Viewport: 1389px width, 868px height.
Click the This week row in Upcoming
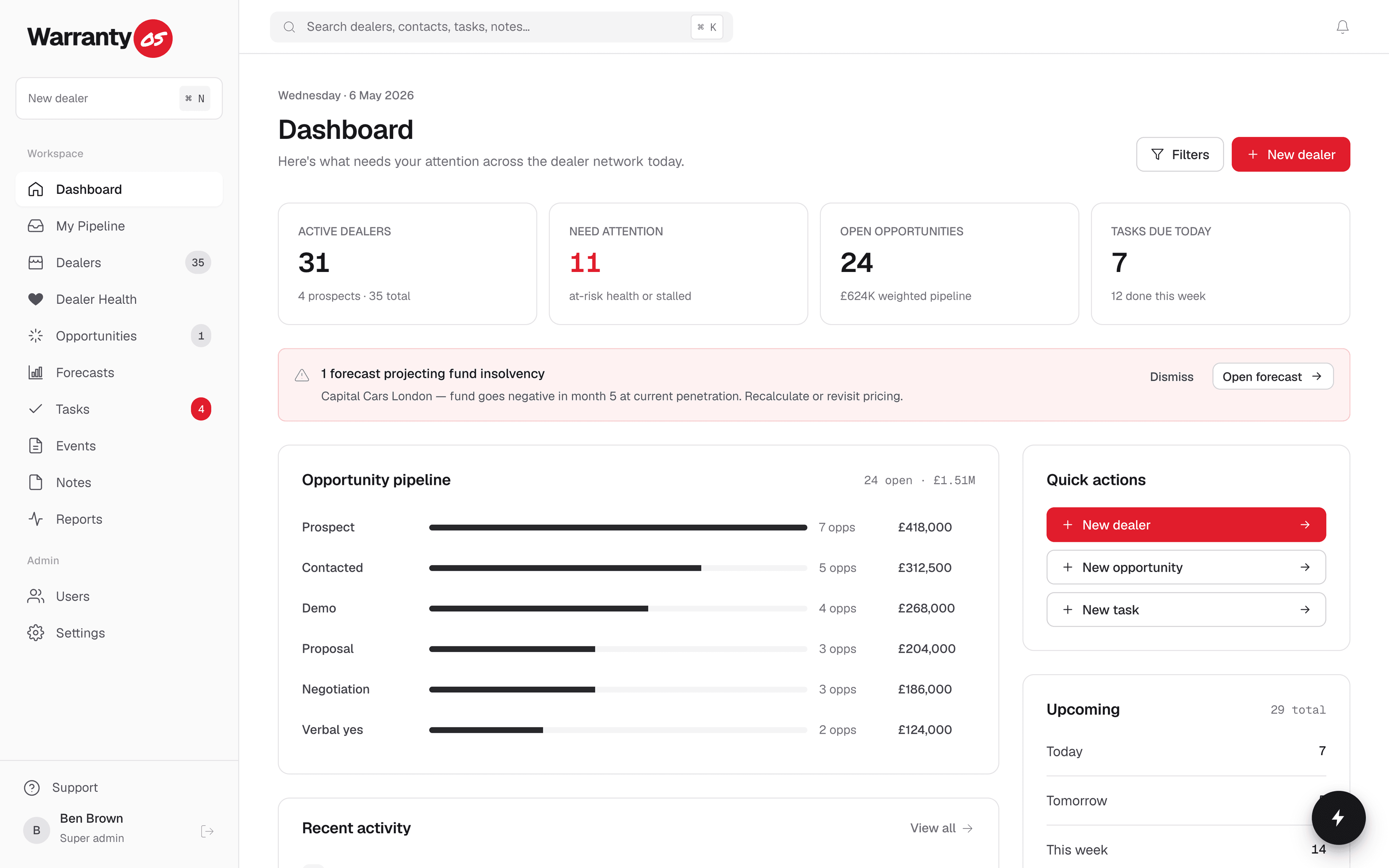click(1186, 850)
